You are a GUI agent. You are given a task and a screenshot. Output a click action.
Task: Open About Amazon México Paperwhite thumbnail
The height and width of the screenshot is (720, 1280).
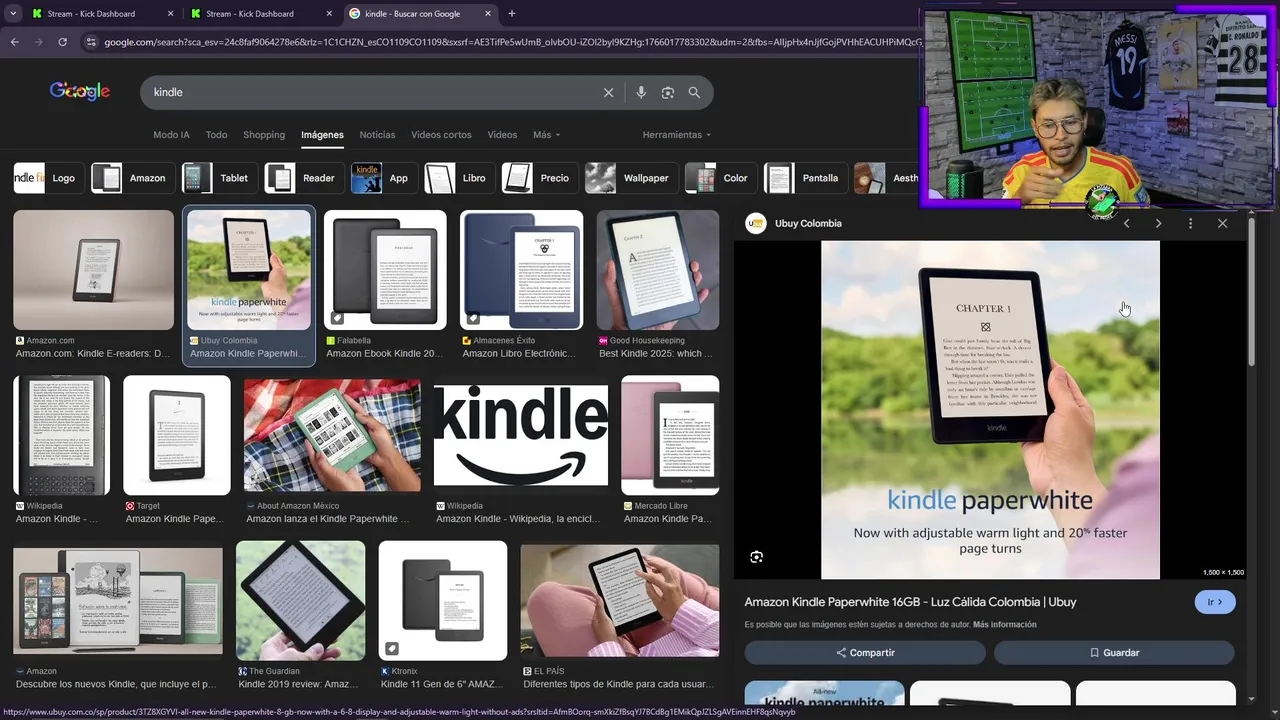(x=332, y=435)
